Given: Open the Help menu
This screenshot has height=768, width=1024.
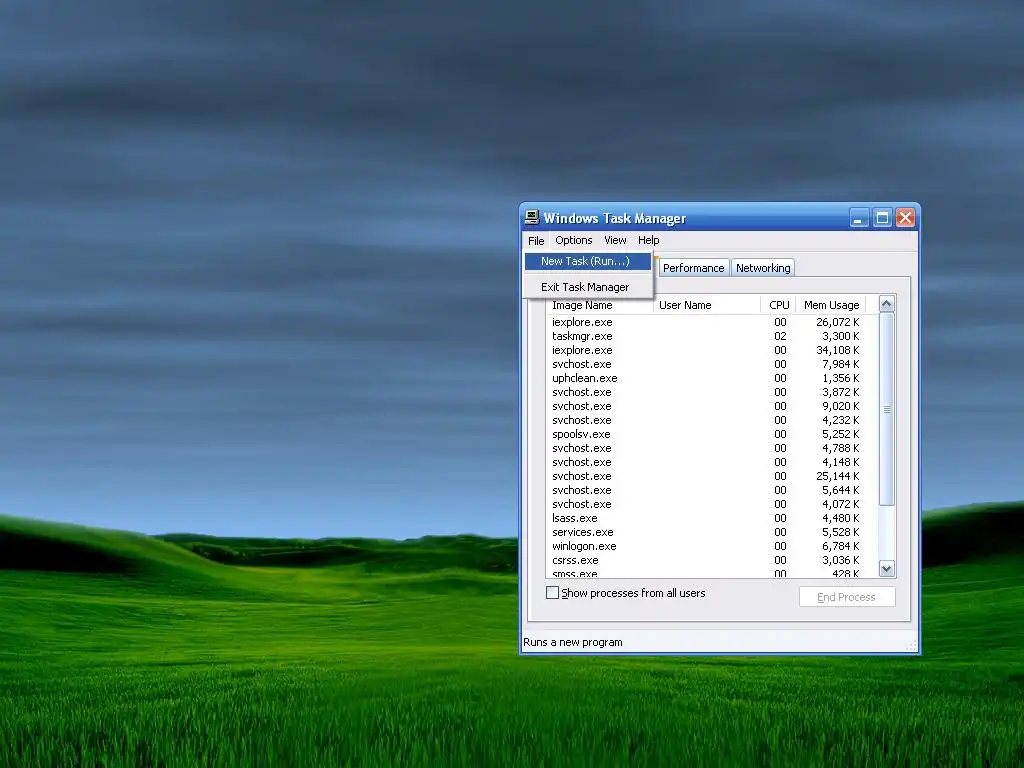Looking at the screenshot, I should [x=648, y=240].
